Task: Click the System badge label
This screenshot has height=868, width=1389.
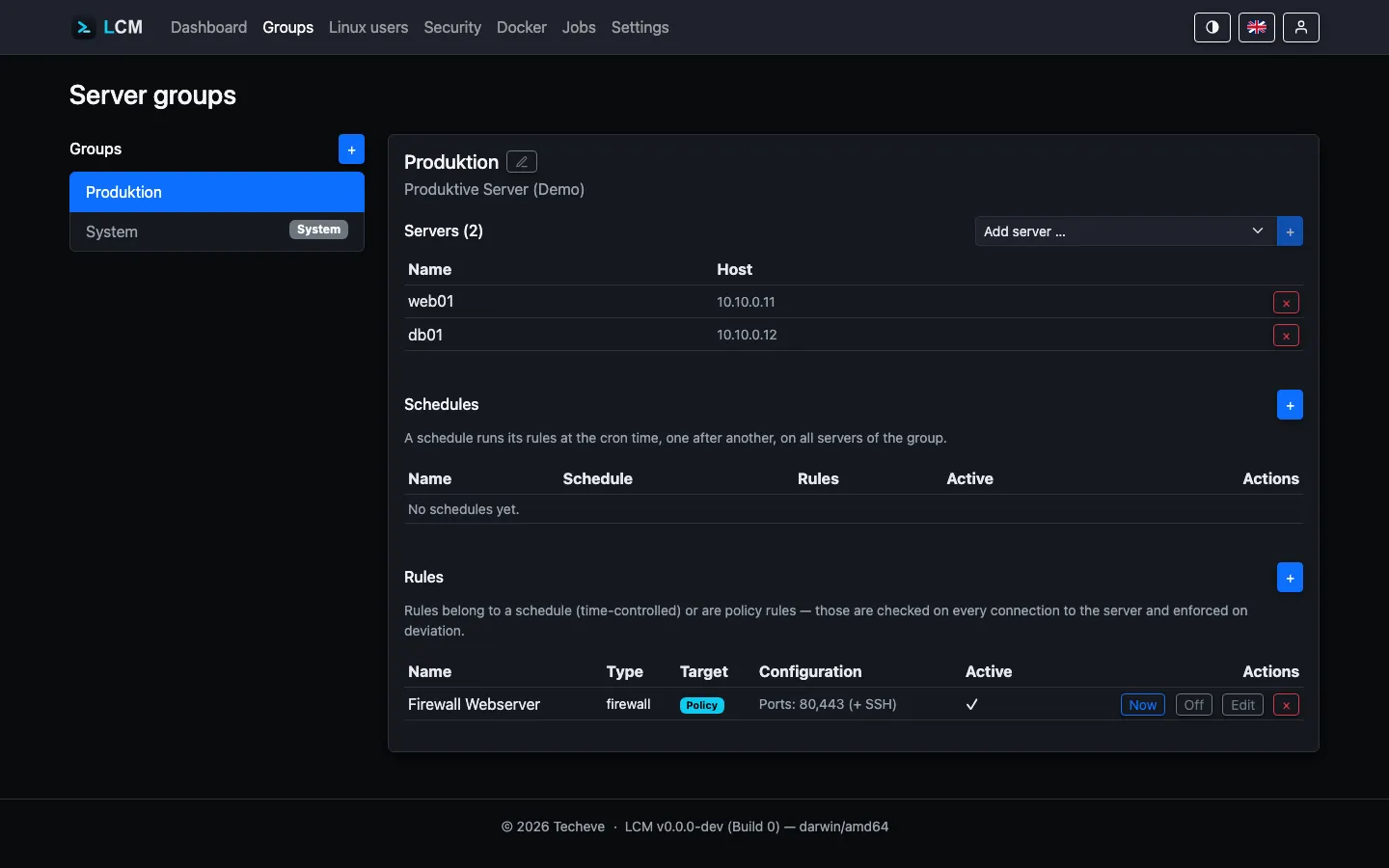Action: point(318,230)
